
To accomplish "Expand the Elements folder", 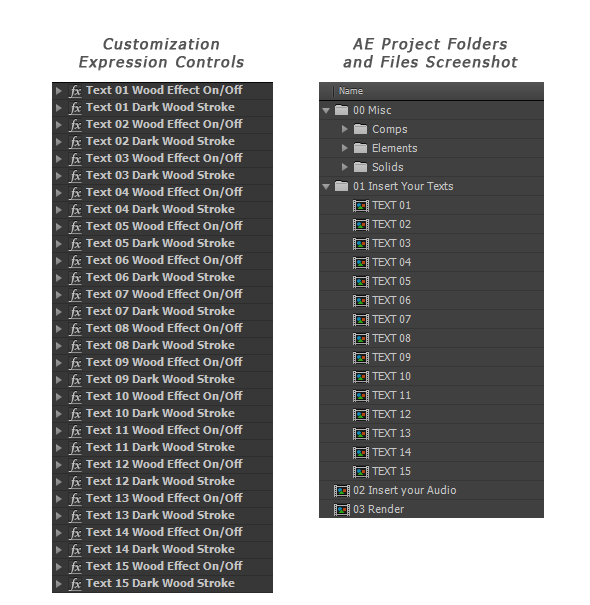I will tap(345, 148).
